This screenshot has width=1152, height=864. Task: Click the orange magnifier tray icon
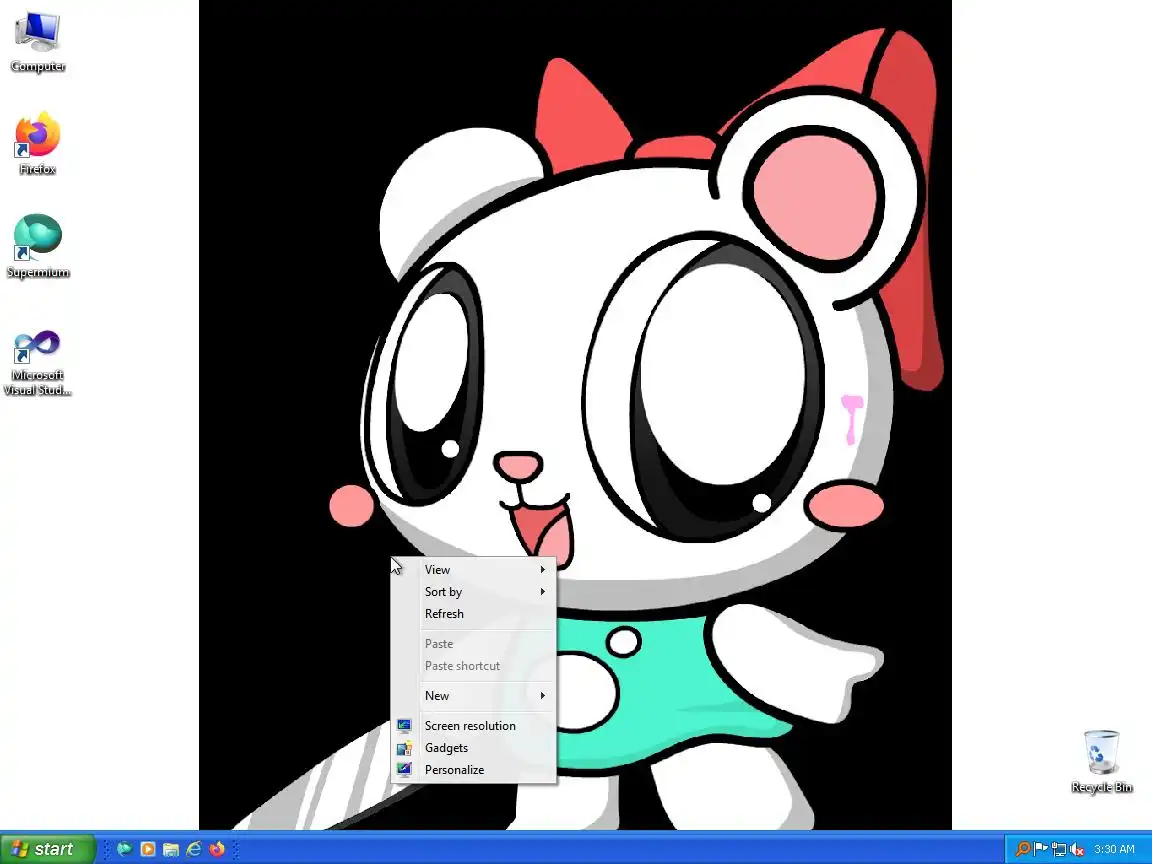coord(1022,849)
